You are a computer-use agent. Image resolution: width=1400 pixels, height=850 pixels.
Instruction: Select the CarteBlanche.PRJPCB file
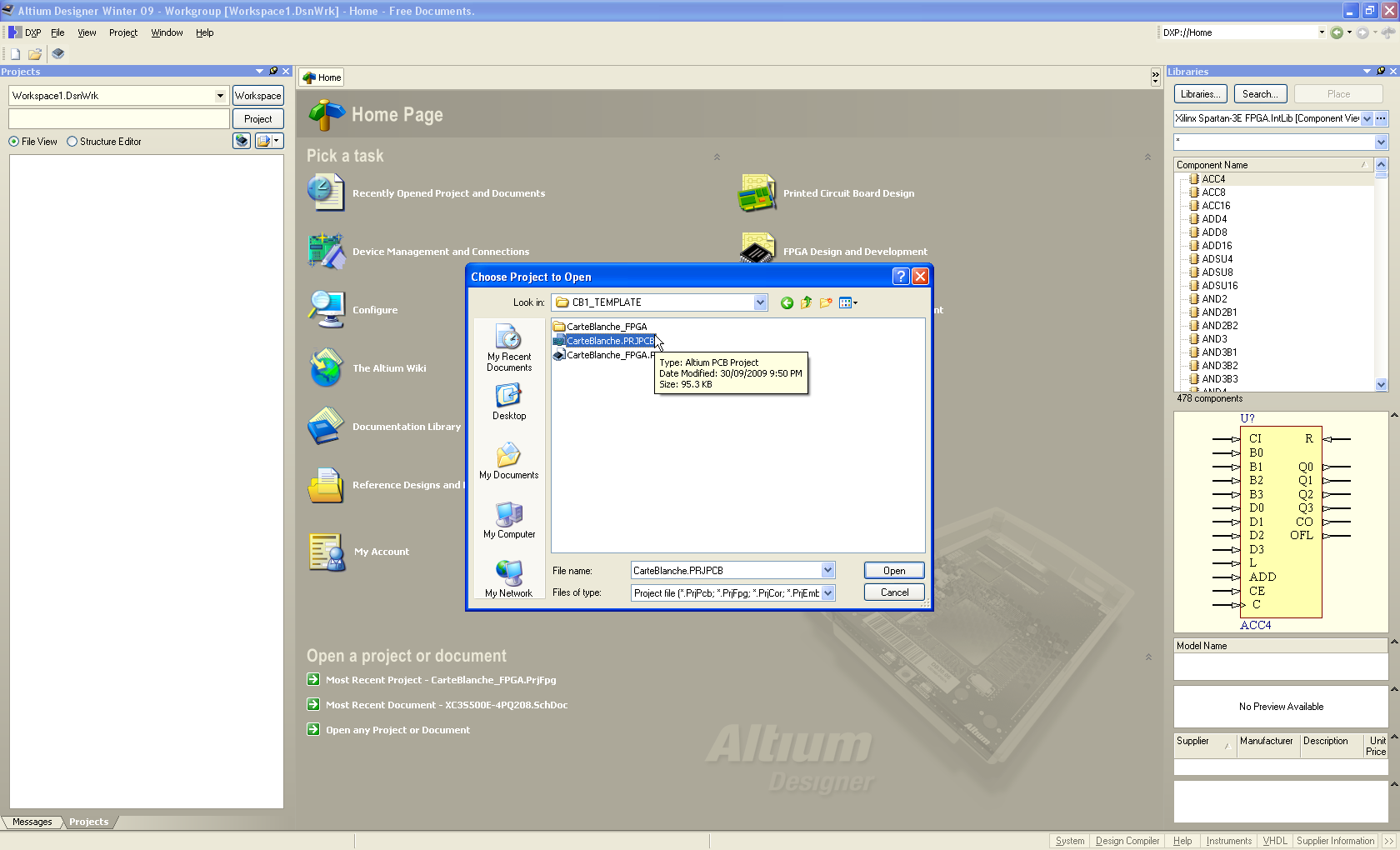[604, 341]
